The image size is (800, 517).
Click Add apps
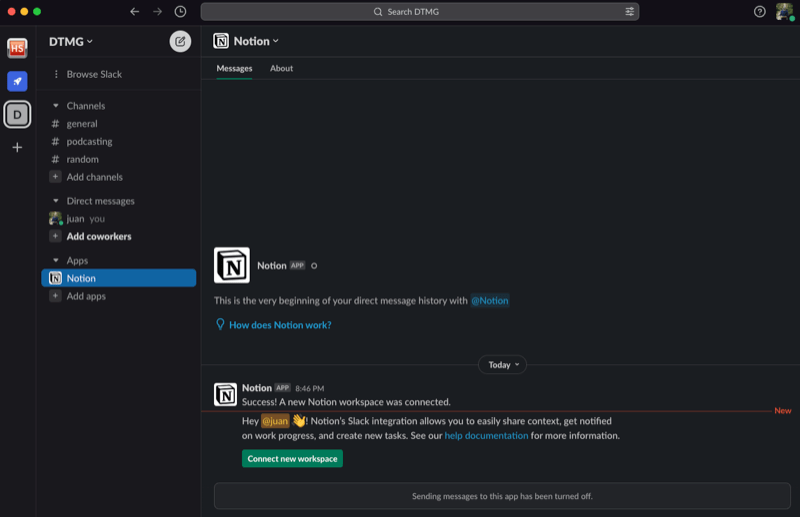pyautogui.click(x=86, y=296)
